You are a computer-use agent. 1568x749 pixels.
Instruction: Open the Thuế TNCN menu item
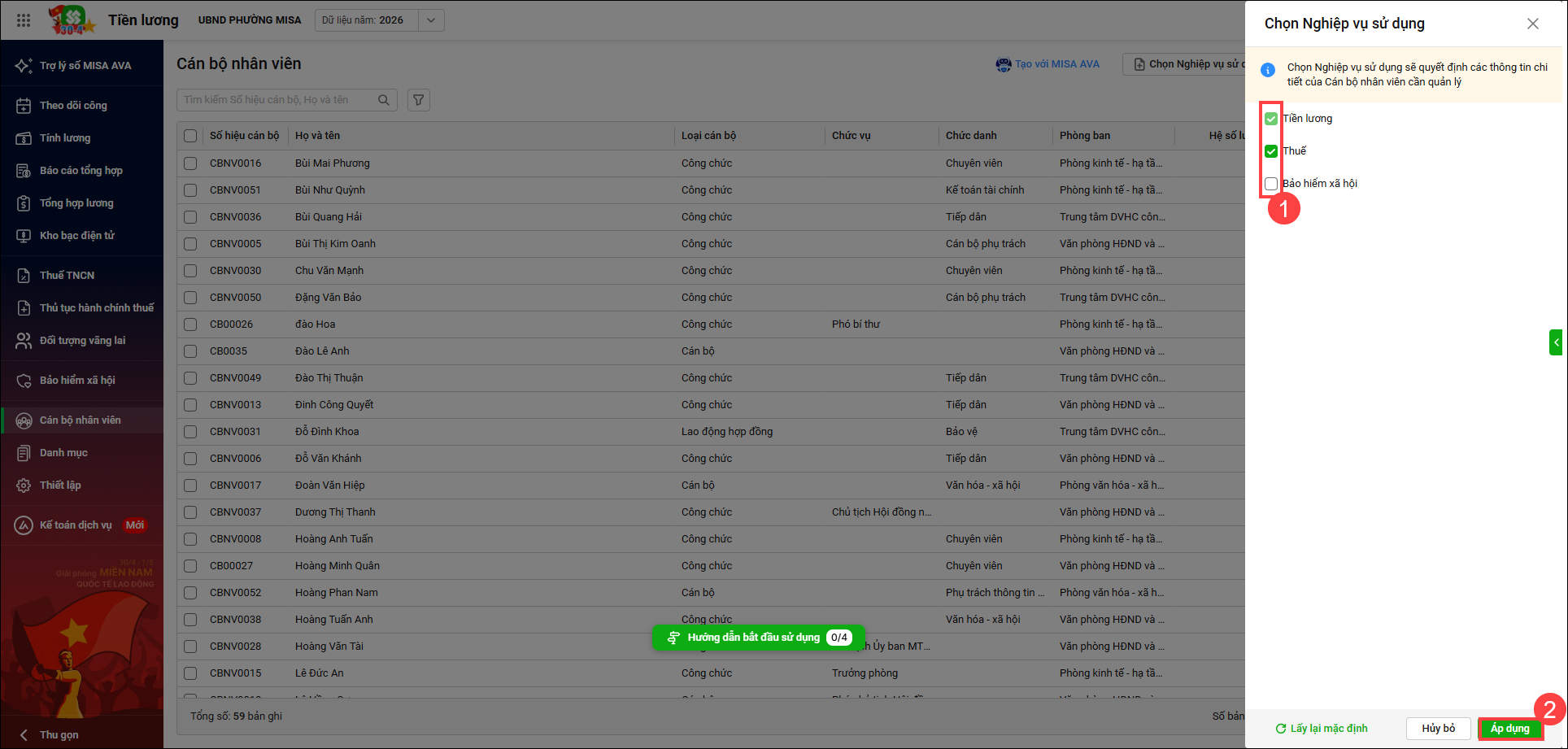pos(81,276)
